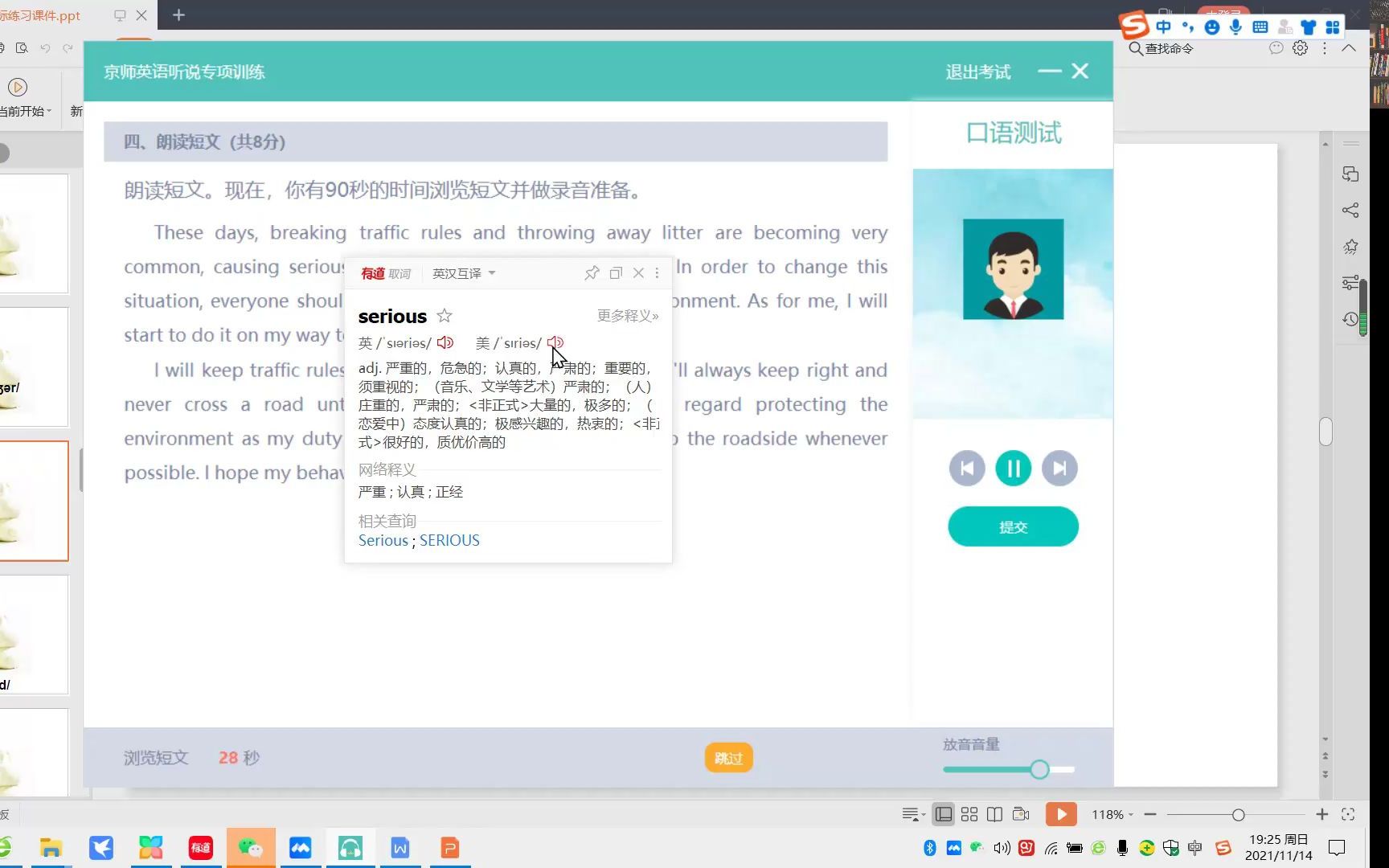Open slide replace pane icon in sidebar

pyautogui.click(x=1350, y=174)
